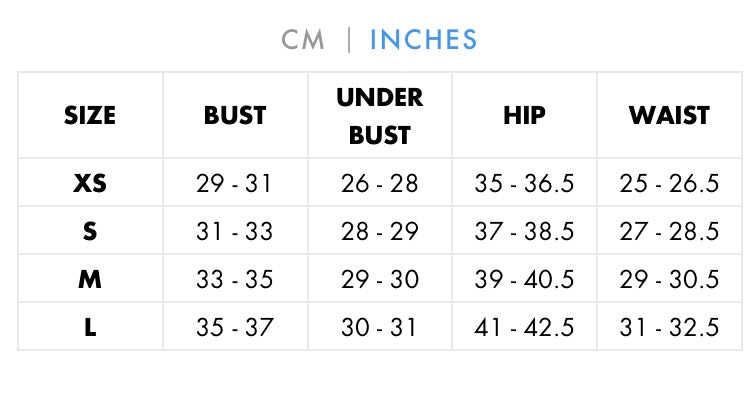Screen dimensions: 753x402
Task: Click the SIZE column header
Action: pos(90,115)
